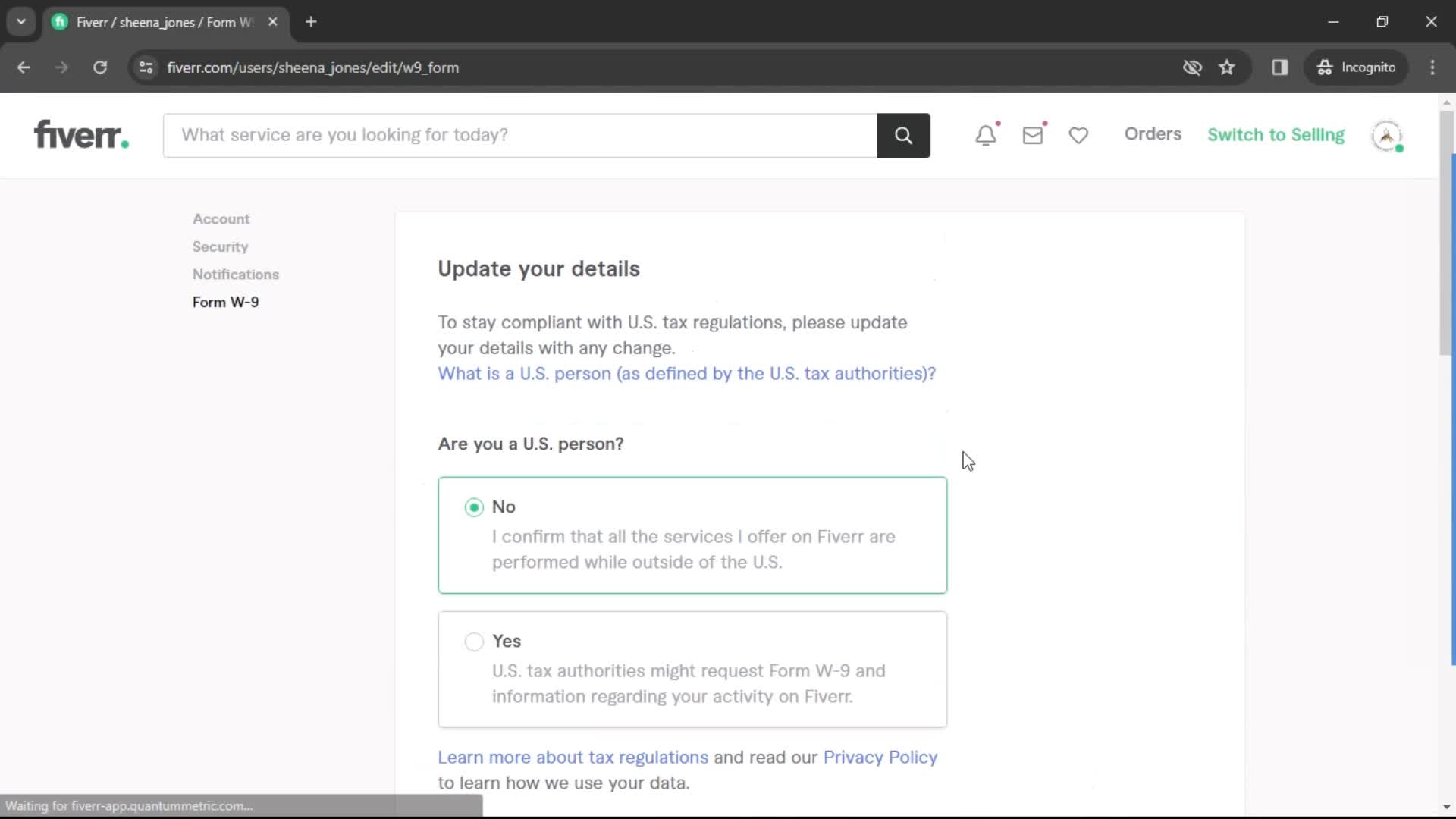Viewport: 1456px width, 819px height.
Task: Open Account settings menu item
Action: tap(220, 218)
